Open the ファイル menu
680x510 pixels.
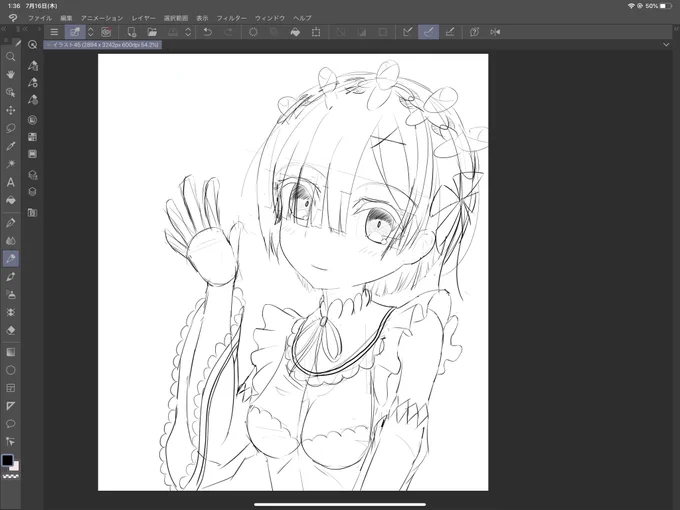click(39, 18)
